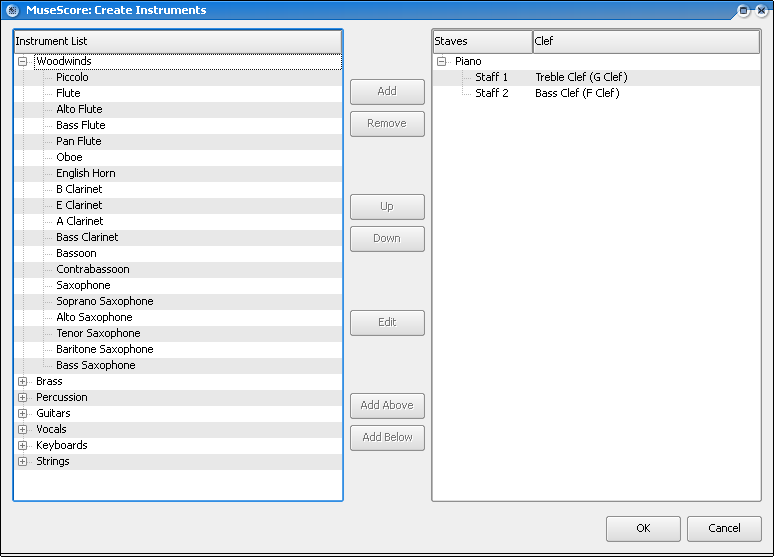The height and width of the screenshot is (557, 774).
Task: Expand the Strings category
Action: click(x=22, y=461)
